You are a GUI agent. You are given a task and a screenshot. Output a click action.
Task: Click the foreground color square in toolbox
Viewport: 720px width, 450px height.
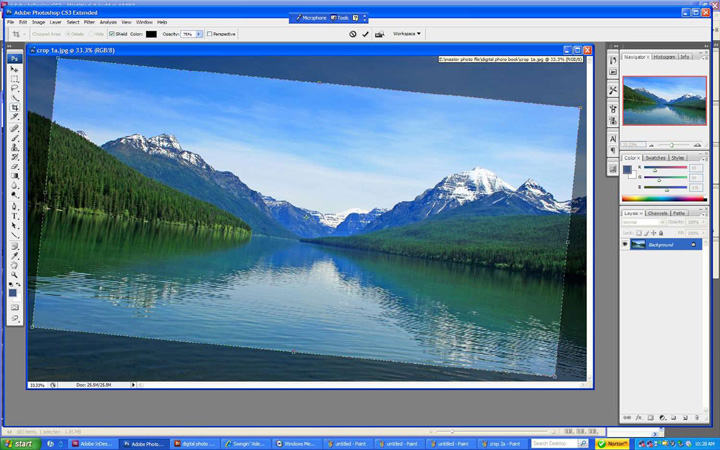(x=13, y=292)
